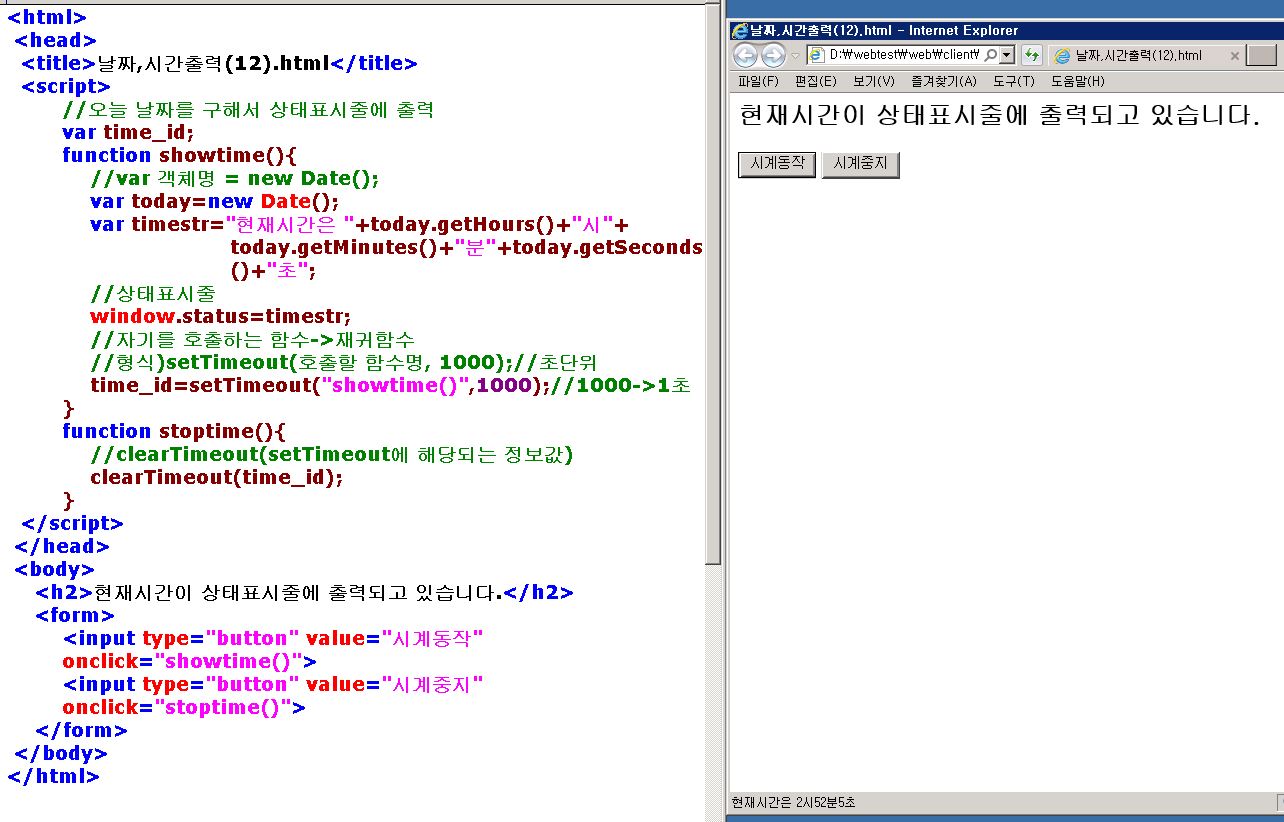The image size is (1284, 822).
Task: Click the opening <form> tag line
Action: (x=75, y=615)
